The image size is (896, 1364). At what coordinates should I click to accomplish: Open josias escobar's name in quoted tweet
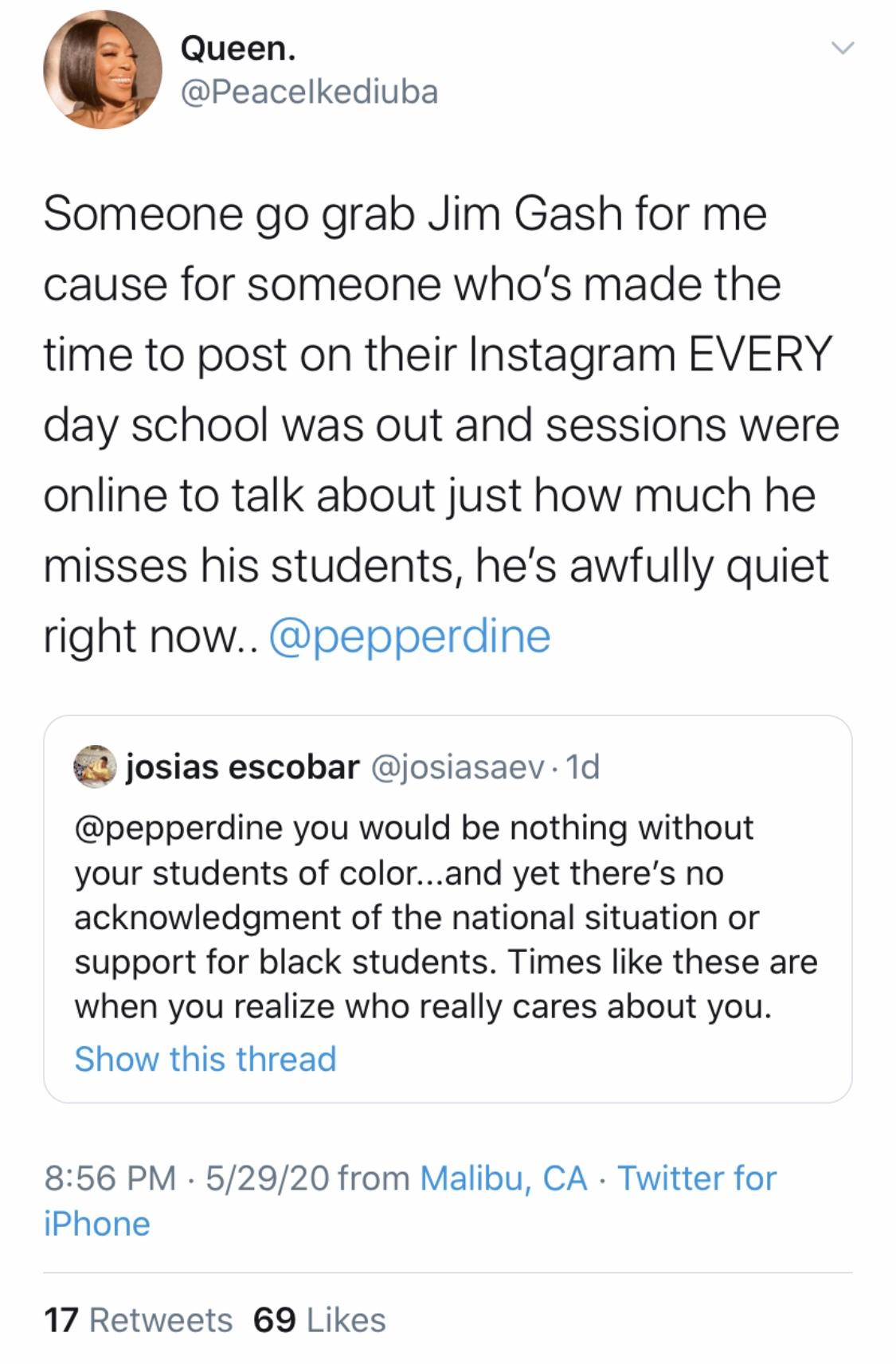click(x=243, y=766)
